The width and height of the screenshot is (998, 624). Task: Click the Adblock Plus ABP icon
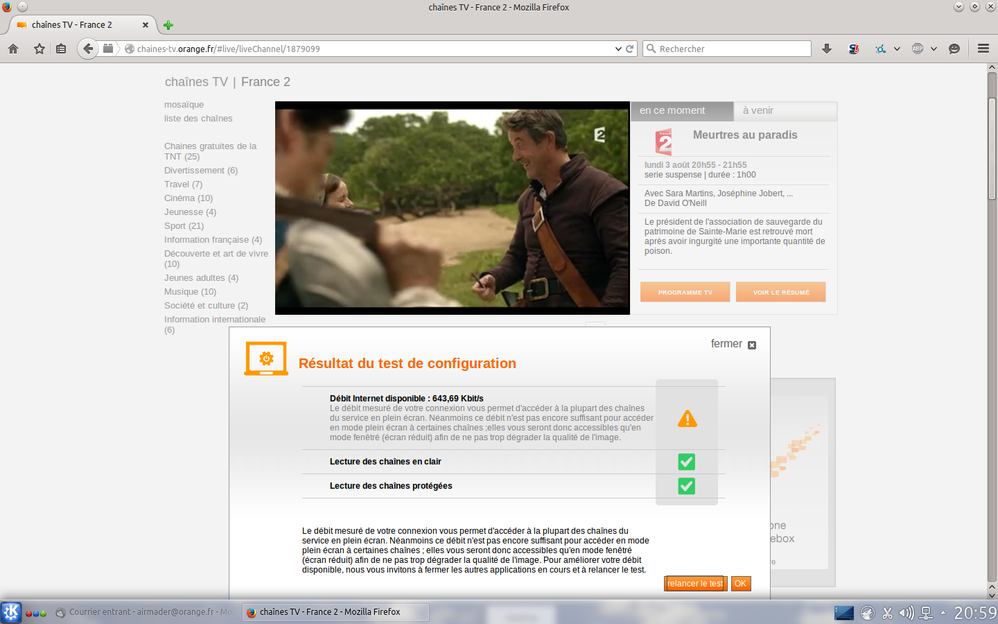(917, 48)
